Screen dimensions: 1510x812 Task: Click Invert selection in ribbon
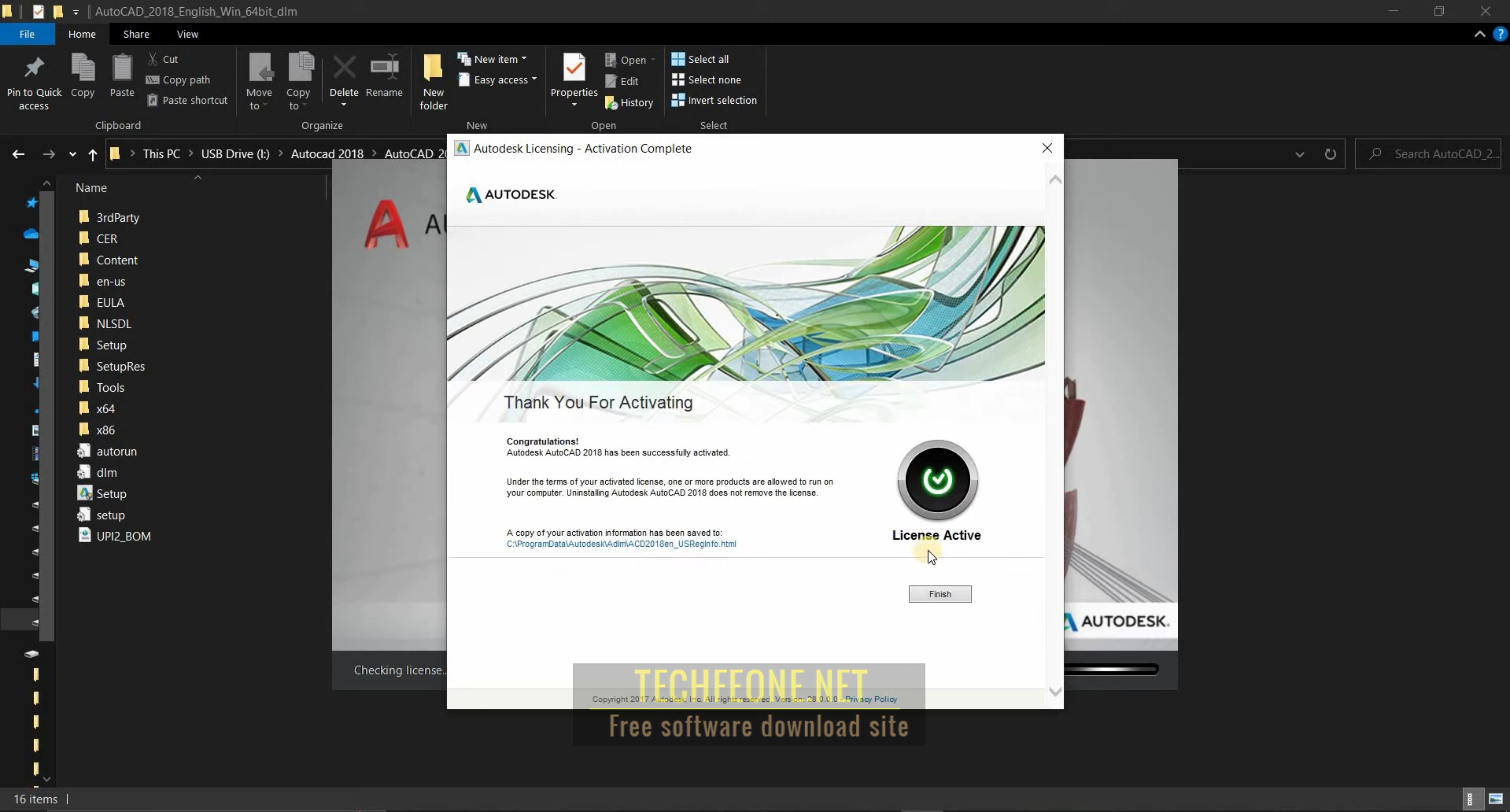pos(714,100)
